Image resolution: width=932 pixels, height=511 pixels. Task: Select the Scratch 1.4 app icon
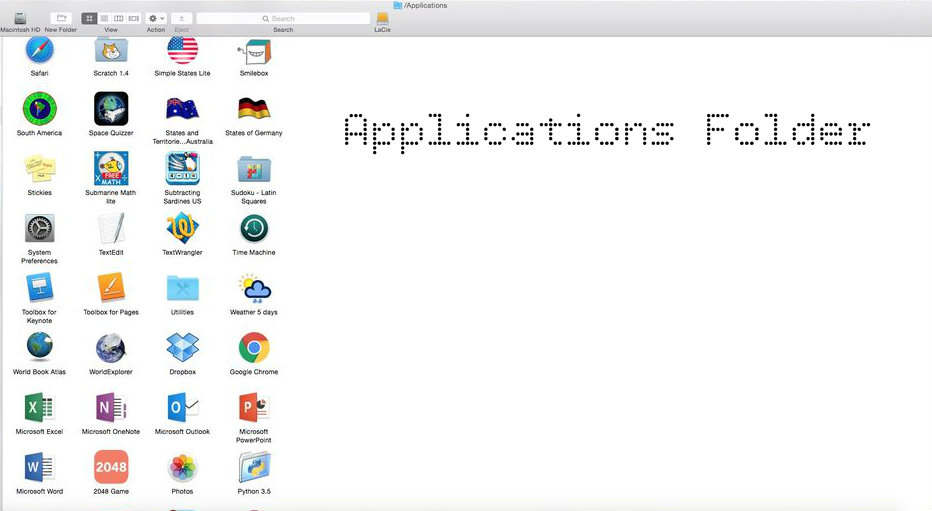tap(111, 50)
